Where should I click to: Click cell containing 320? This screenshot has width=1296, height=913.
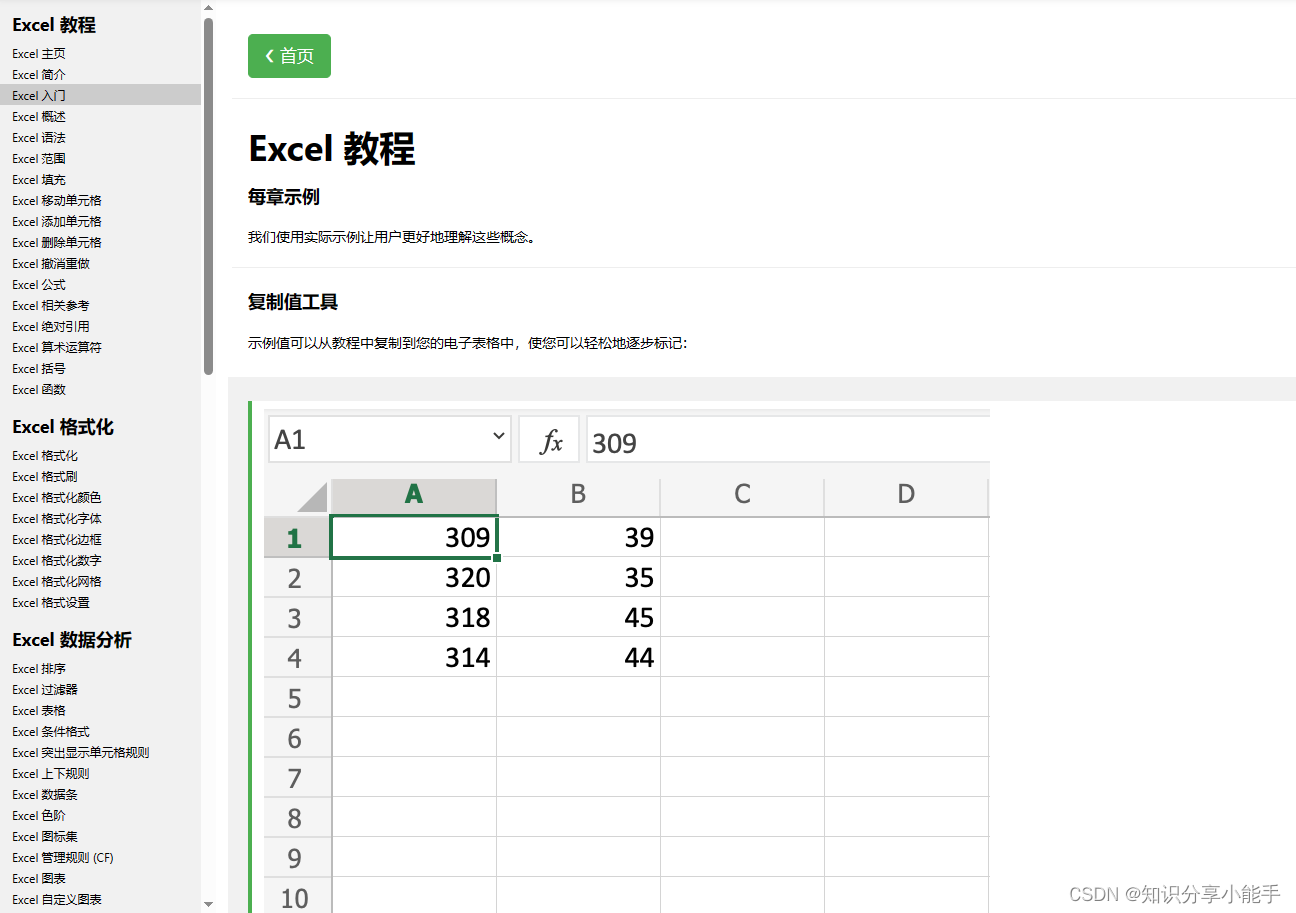[414, 578]
